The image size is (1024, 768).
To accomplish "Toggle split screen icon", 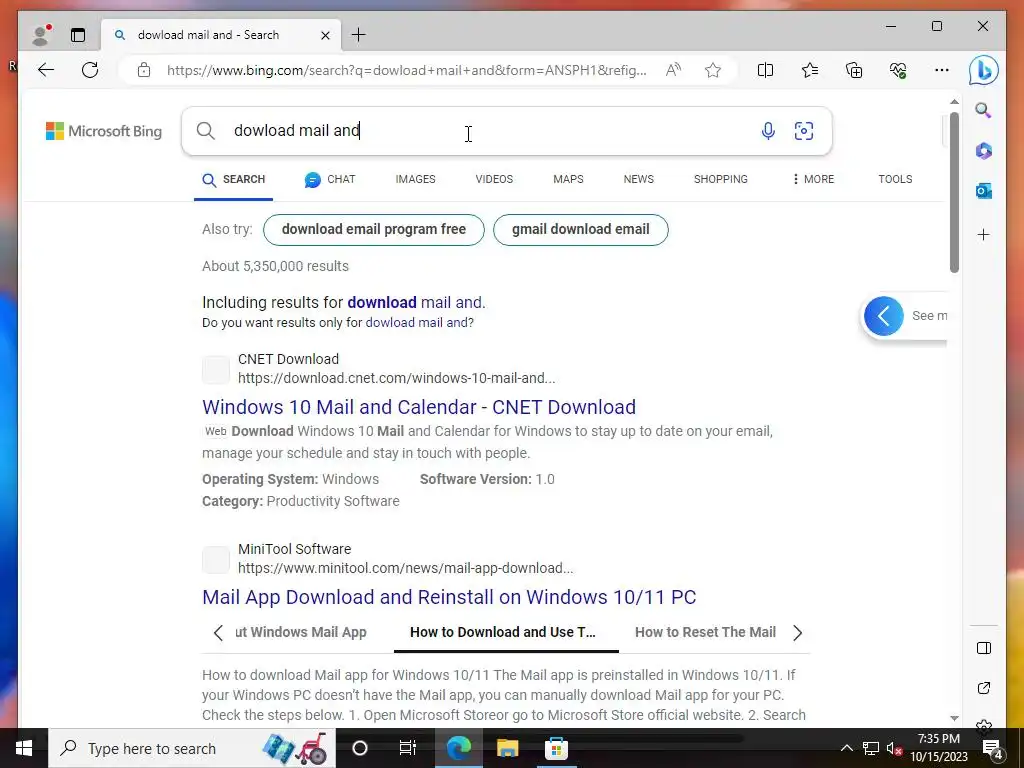I will (765, 70).
